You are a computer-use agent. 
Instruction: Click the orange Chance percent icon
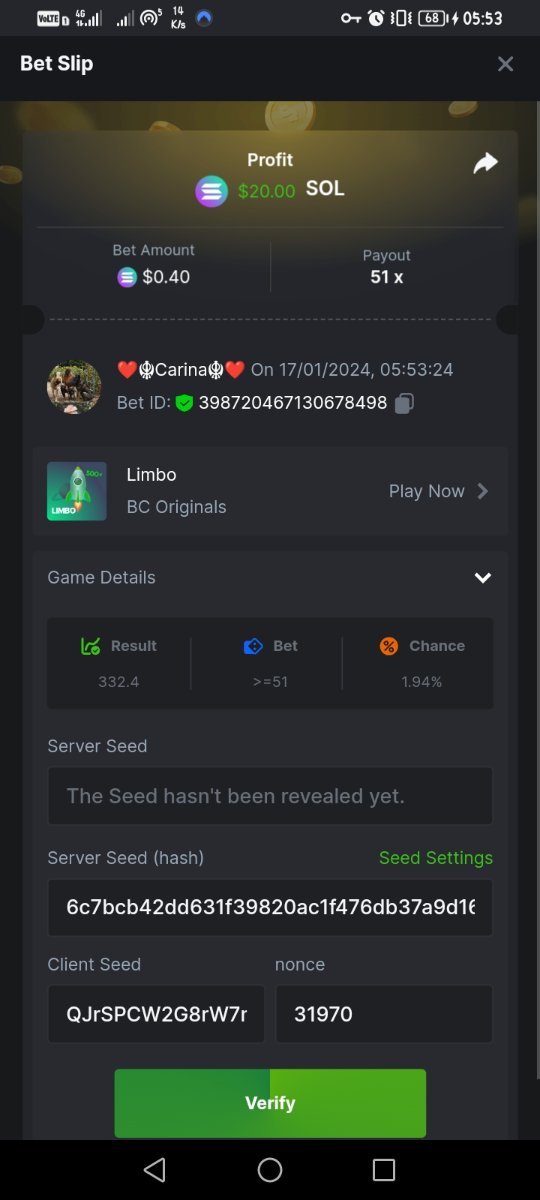point(389,646)
